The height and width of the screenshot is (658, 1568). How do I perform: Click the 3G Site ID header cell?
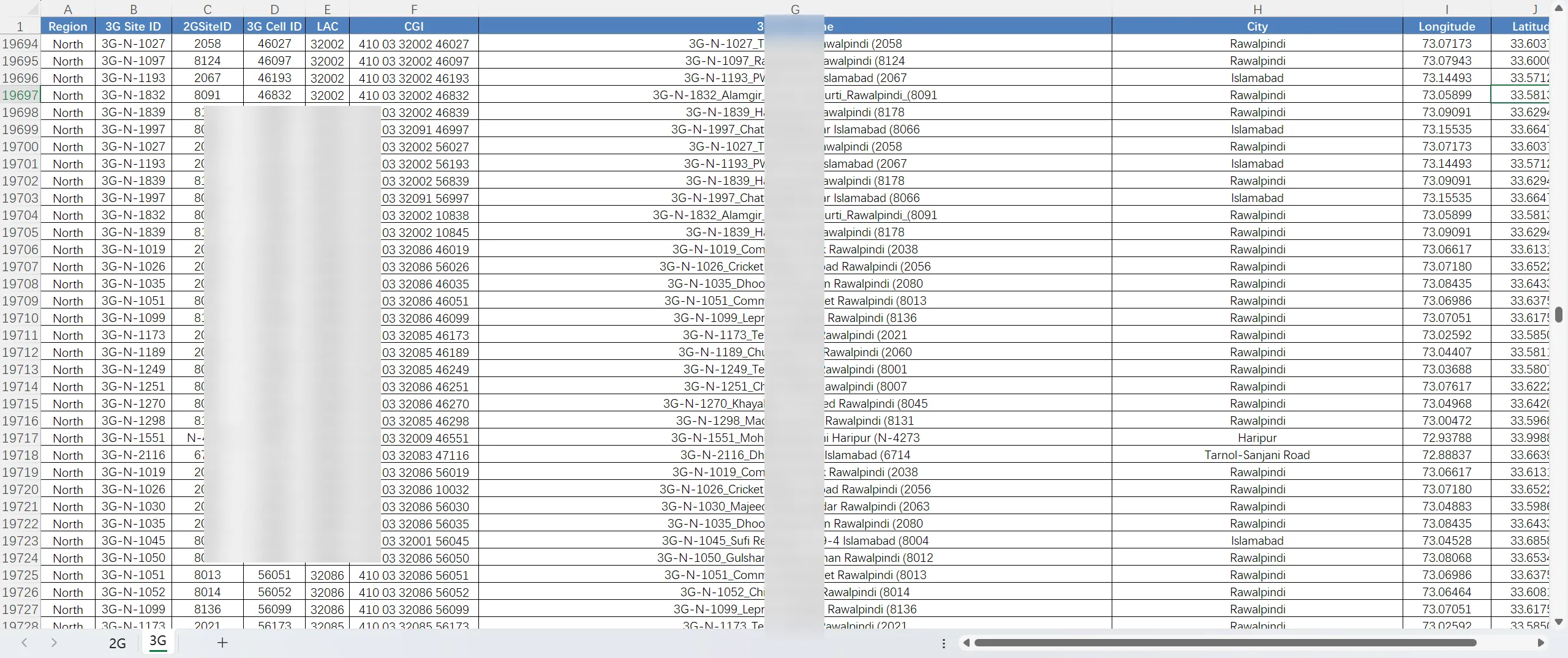point(134,26)
